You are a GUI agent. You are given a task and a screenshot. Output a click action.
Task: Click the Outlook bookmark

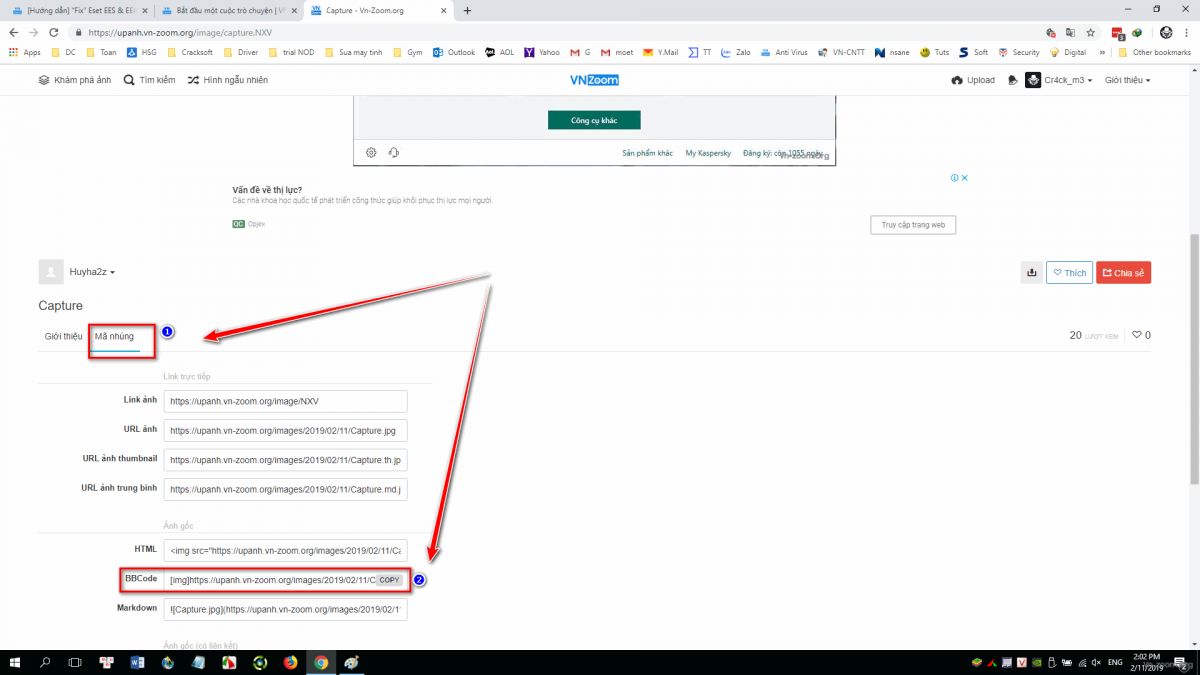point(454,52)
